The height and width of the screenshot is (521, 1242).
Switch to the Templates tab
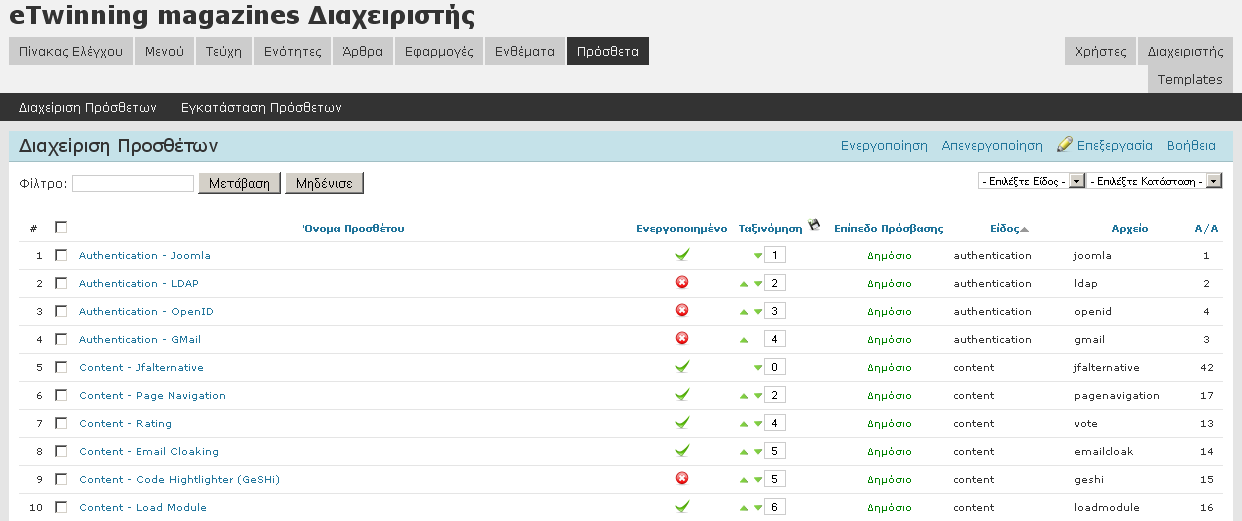coord(1190,79)
